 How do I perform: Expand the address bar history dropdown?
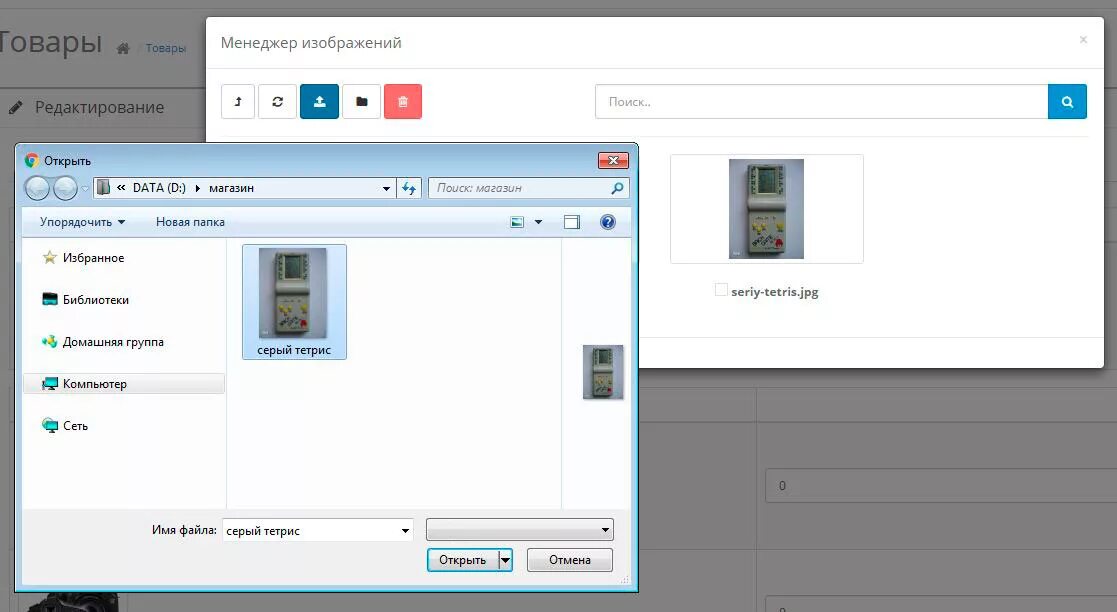point(386,188)
